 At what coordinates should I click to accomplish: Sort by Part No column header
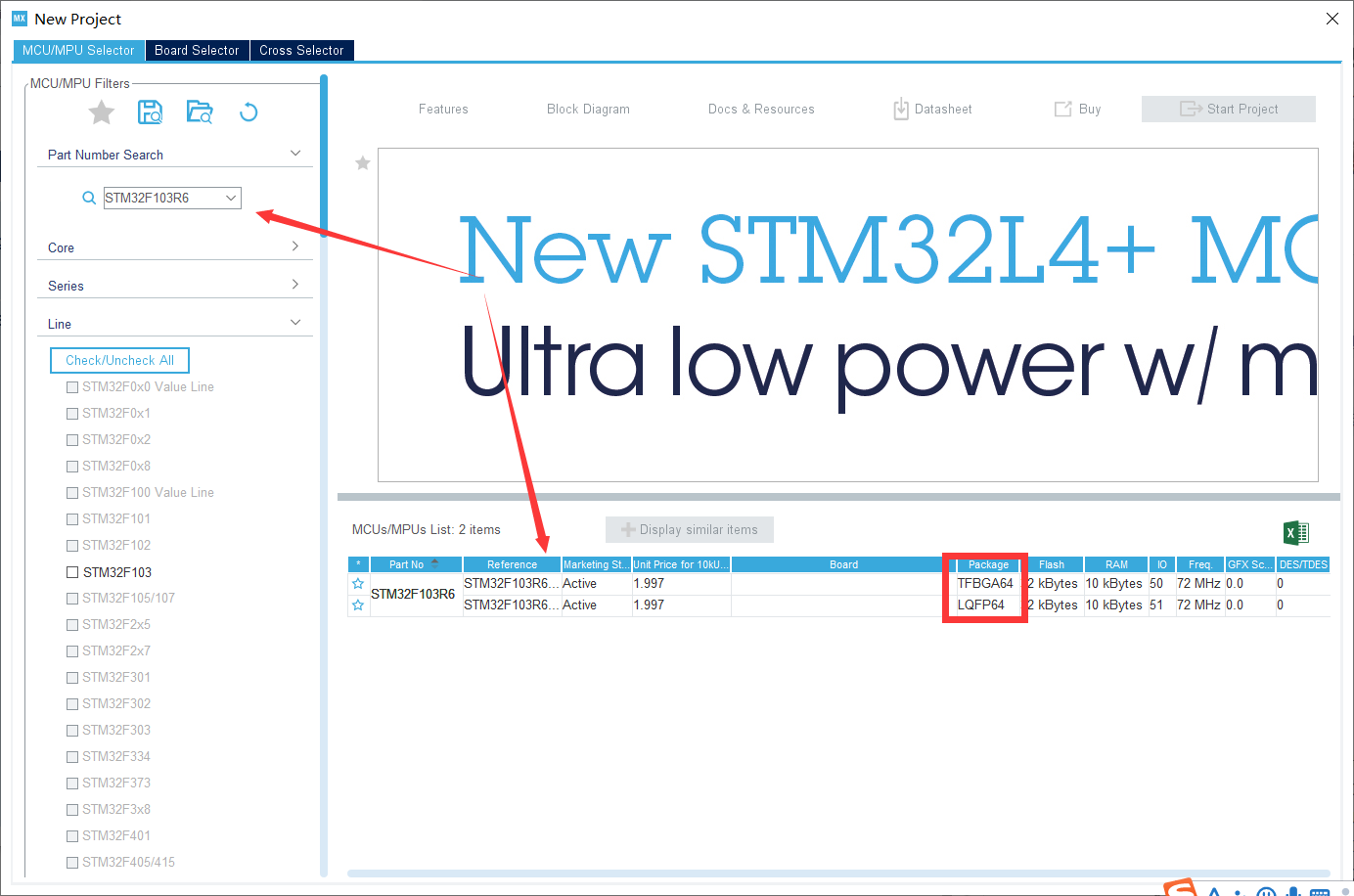pos(416,564)
